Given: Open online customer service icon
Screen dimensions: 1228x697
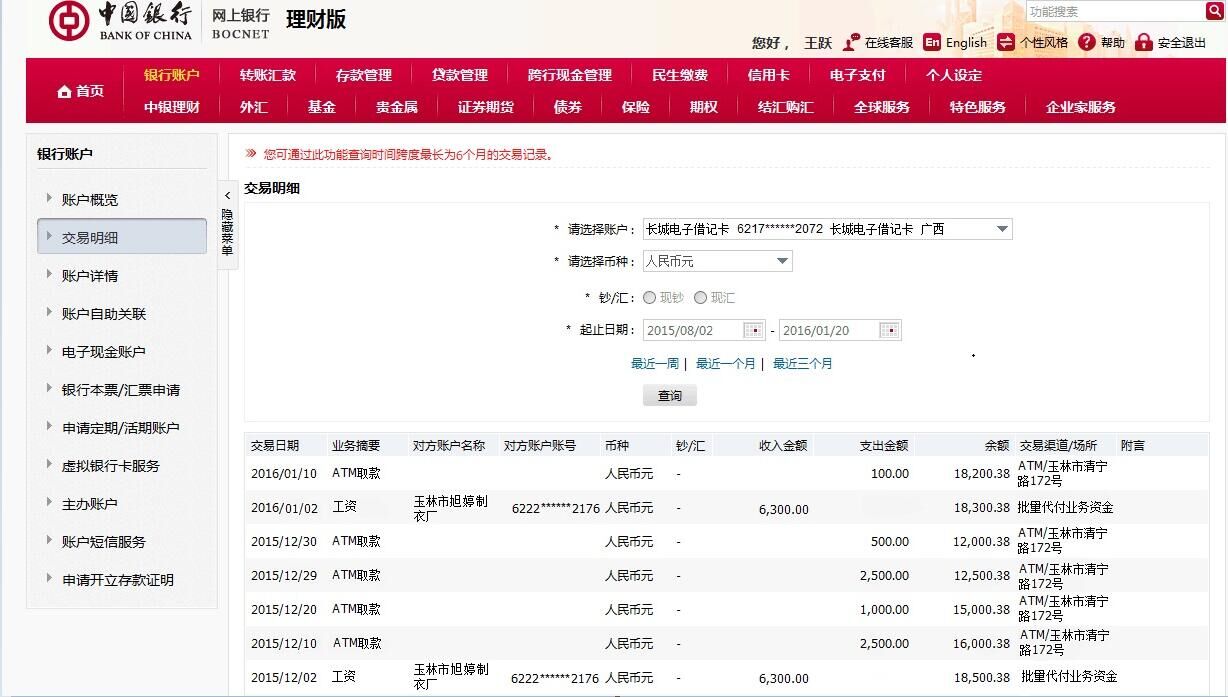Looking at the screenshot, I should 851,42.
